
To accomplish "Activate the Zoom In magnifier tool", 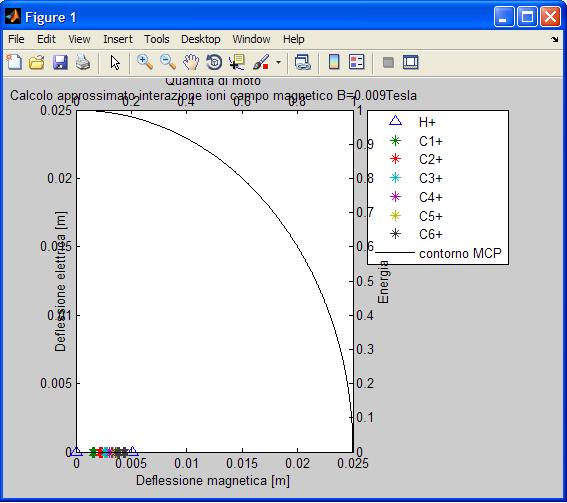I will [x=145, y=62].
